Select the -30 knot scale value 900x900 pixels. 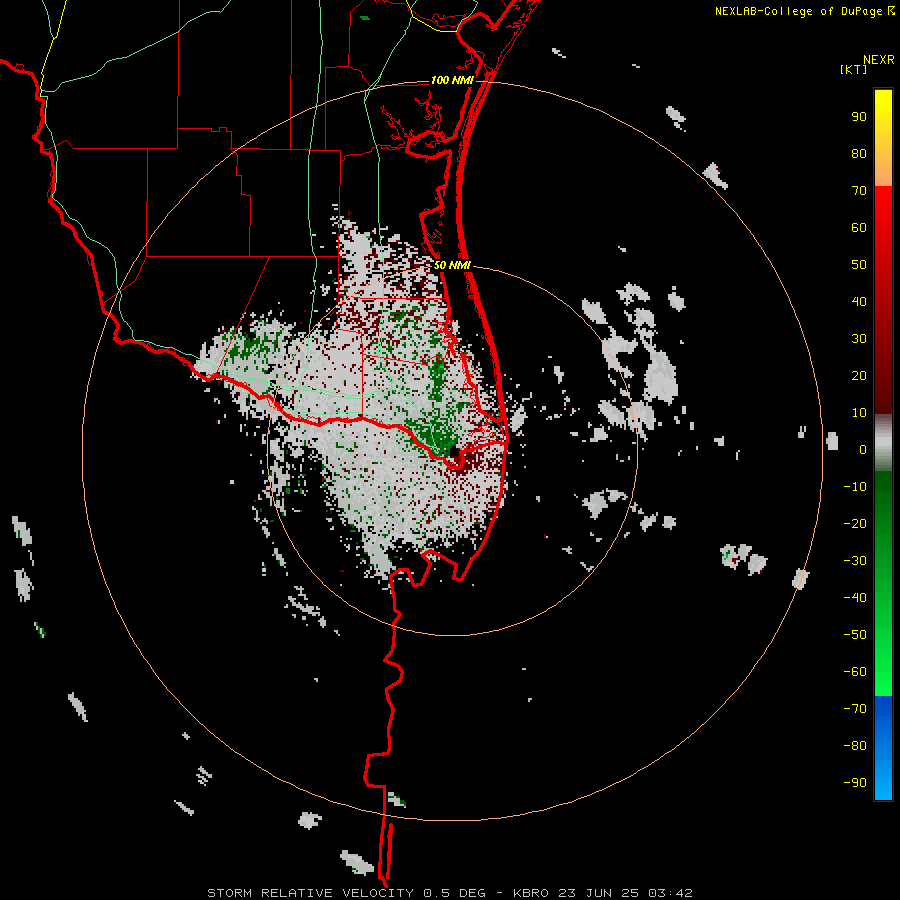click(x=855, y=561)
